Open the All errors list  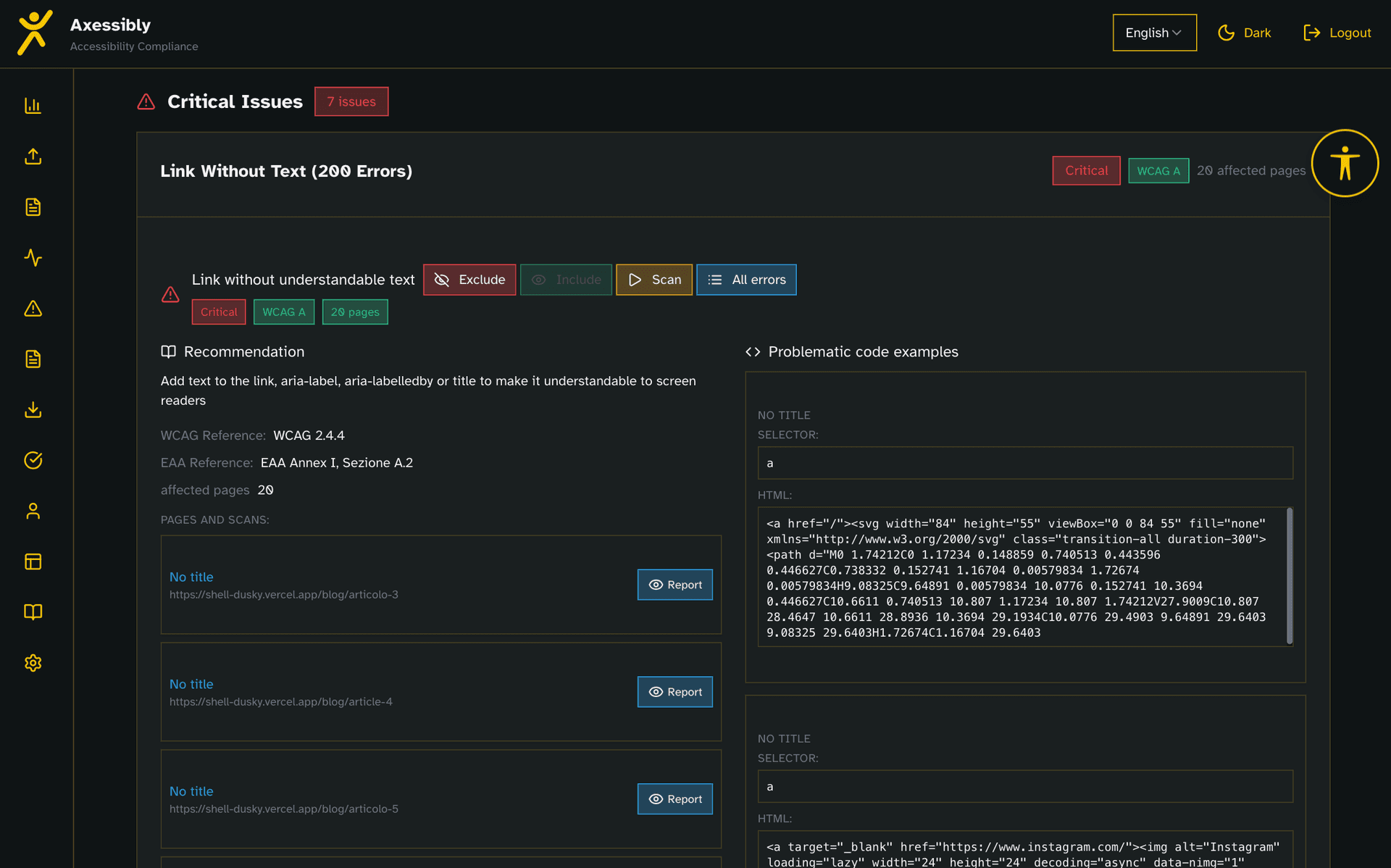coord(746,280)
